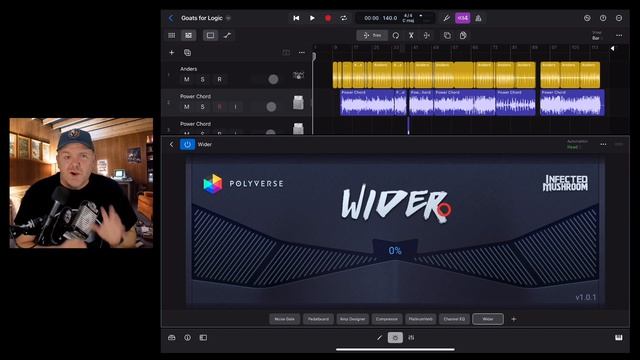
Task: Toggle the purple count-in button
Action: [463, 18]
